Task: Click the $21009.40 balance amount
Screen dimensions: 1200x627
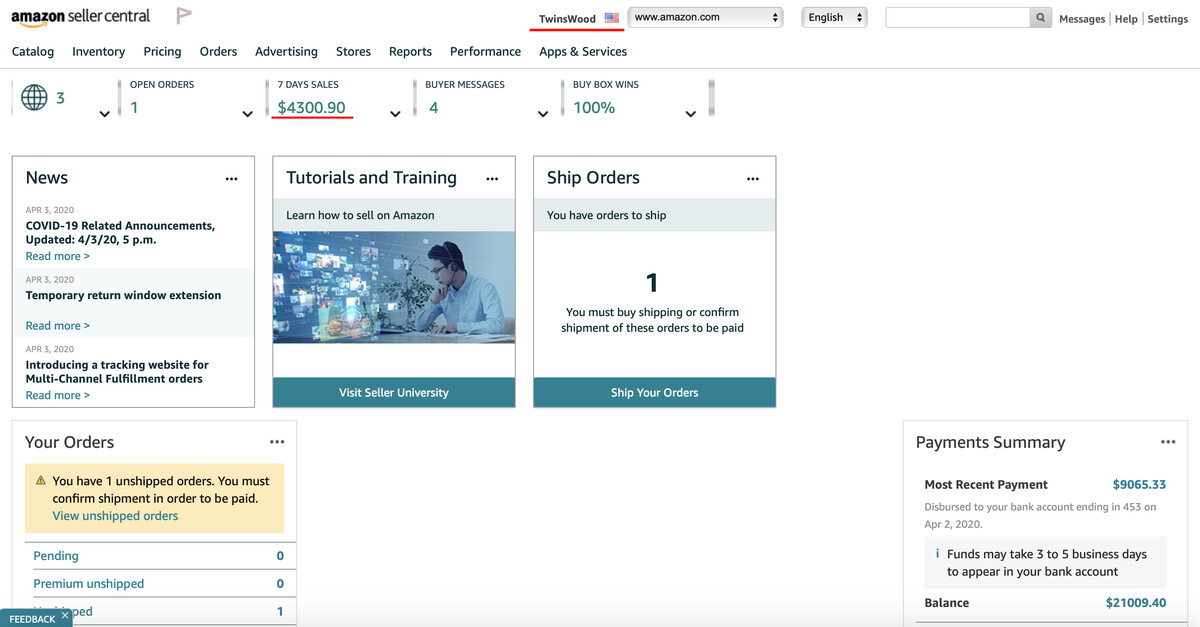Action: [1136, 602]
